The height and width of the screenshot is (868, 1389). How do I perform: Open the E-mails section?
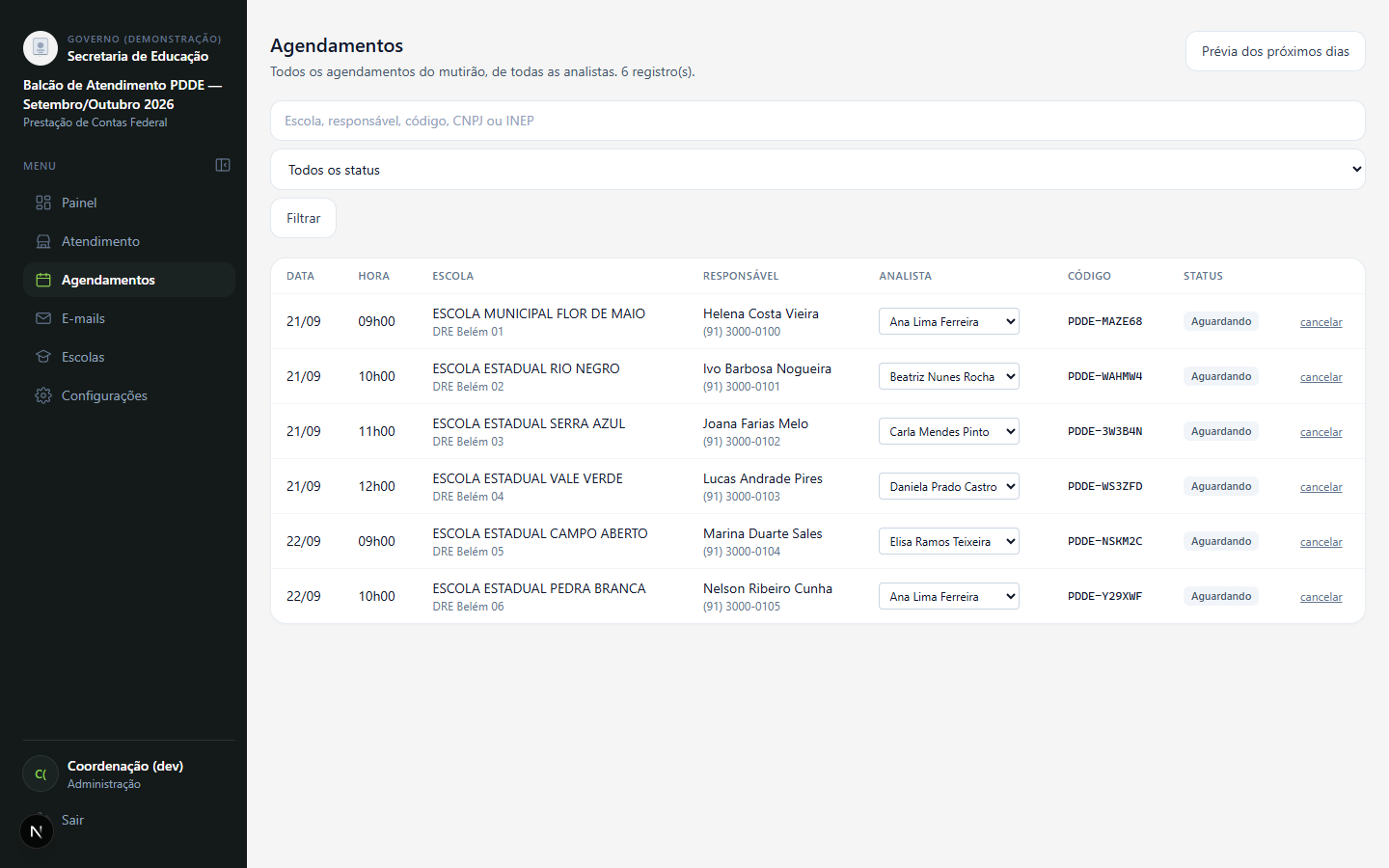129,318
